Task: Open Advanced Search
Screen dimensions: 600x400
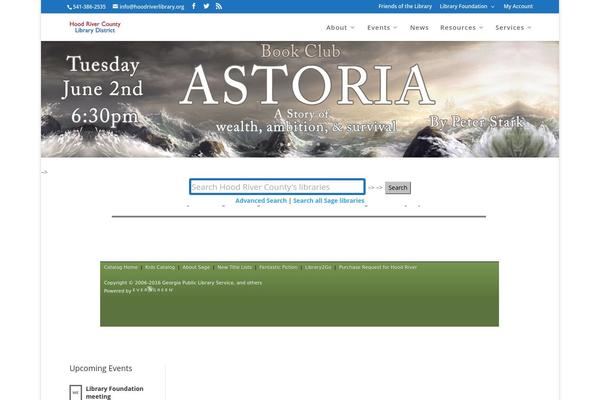Action: tap(261, 201)
